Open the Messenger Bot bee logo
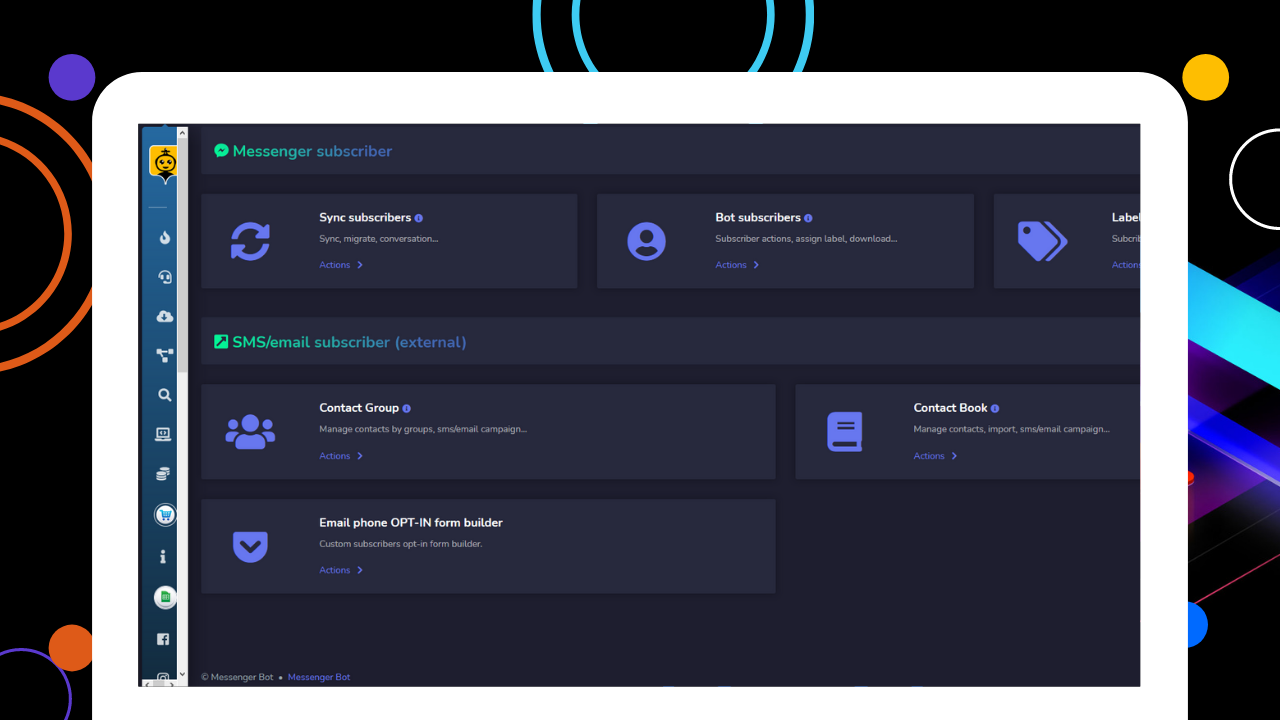 163,162
